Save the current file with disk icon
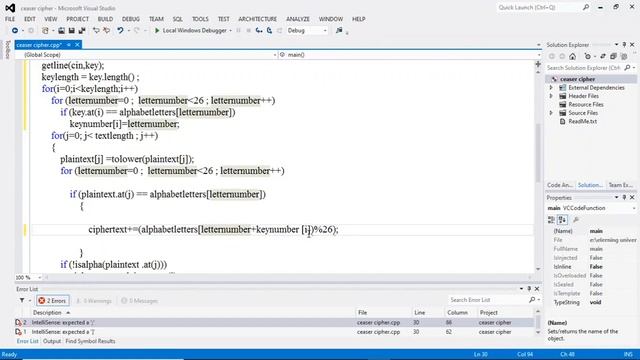This screenshot has width=640, height=360. tap(71, 31)
